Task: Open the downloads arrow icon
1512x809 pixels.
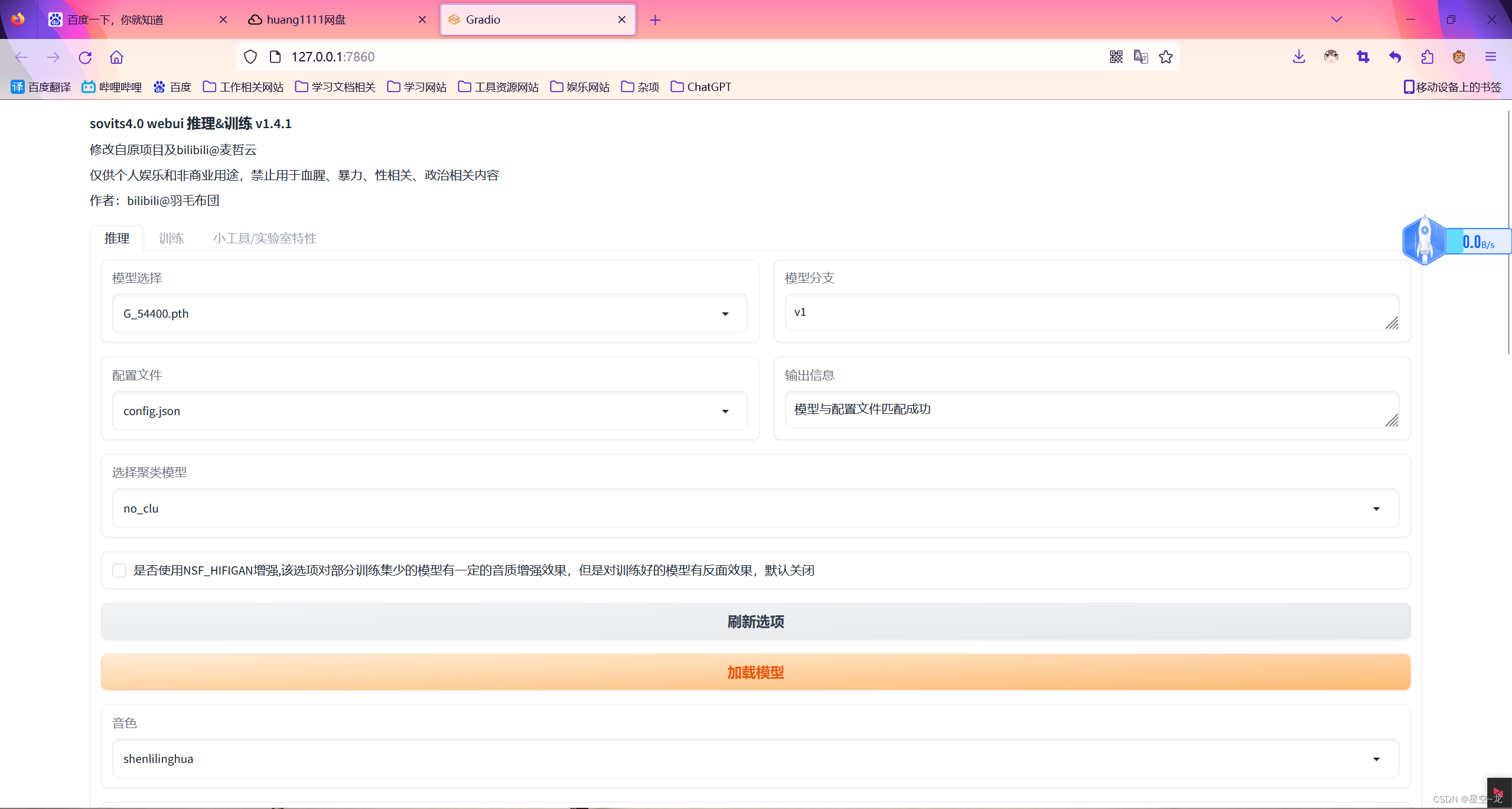Action: tap(1299, 57)
